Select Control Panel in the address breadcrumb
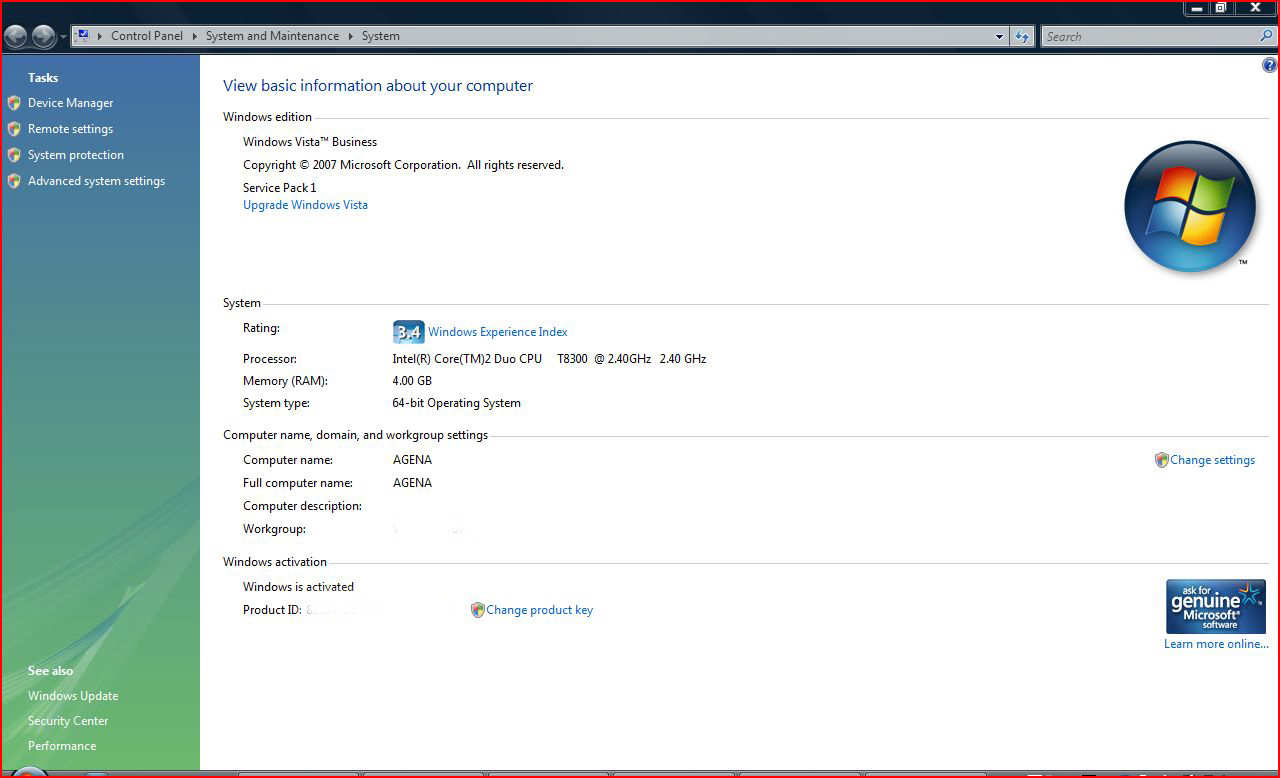Viewport: 1280px width, 778px height. (x=147, y=36)
